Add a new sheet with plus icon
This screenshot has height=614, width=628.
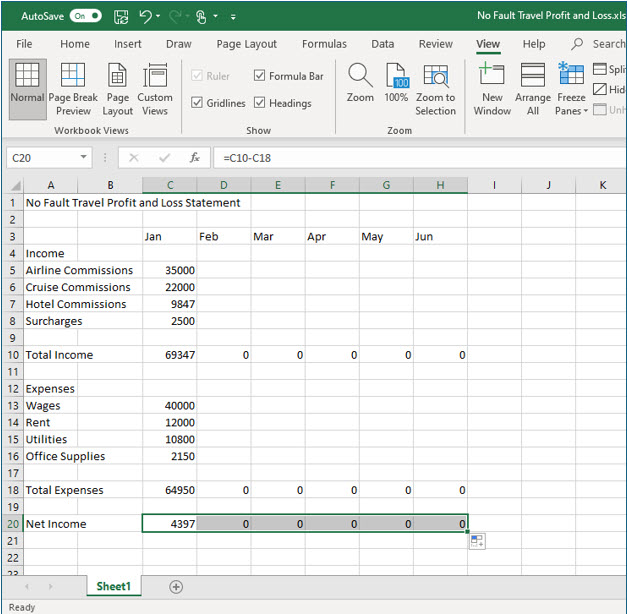[x=176, y=587]
